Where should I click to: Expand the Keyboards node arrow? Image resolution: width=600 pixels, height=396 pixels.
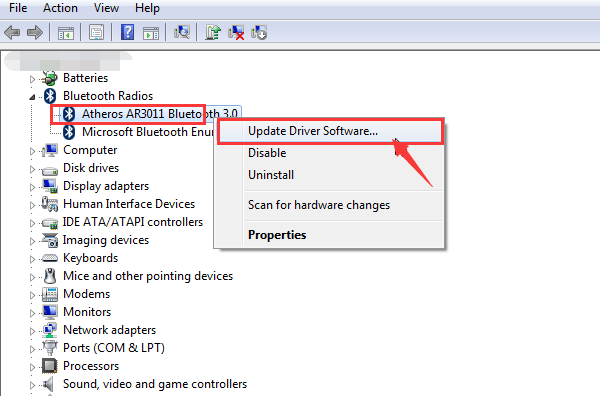pos(32,259)
